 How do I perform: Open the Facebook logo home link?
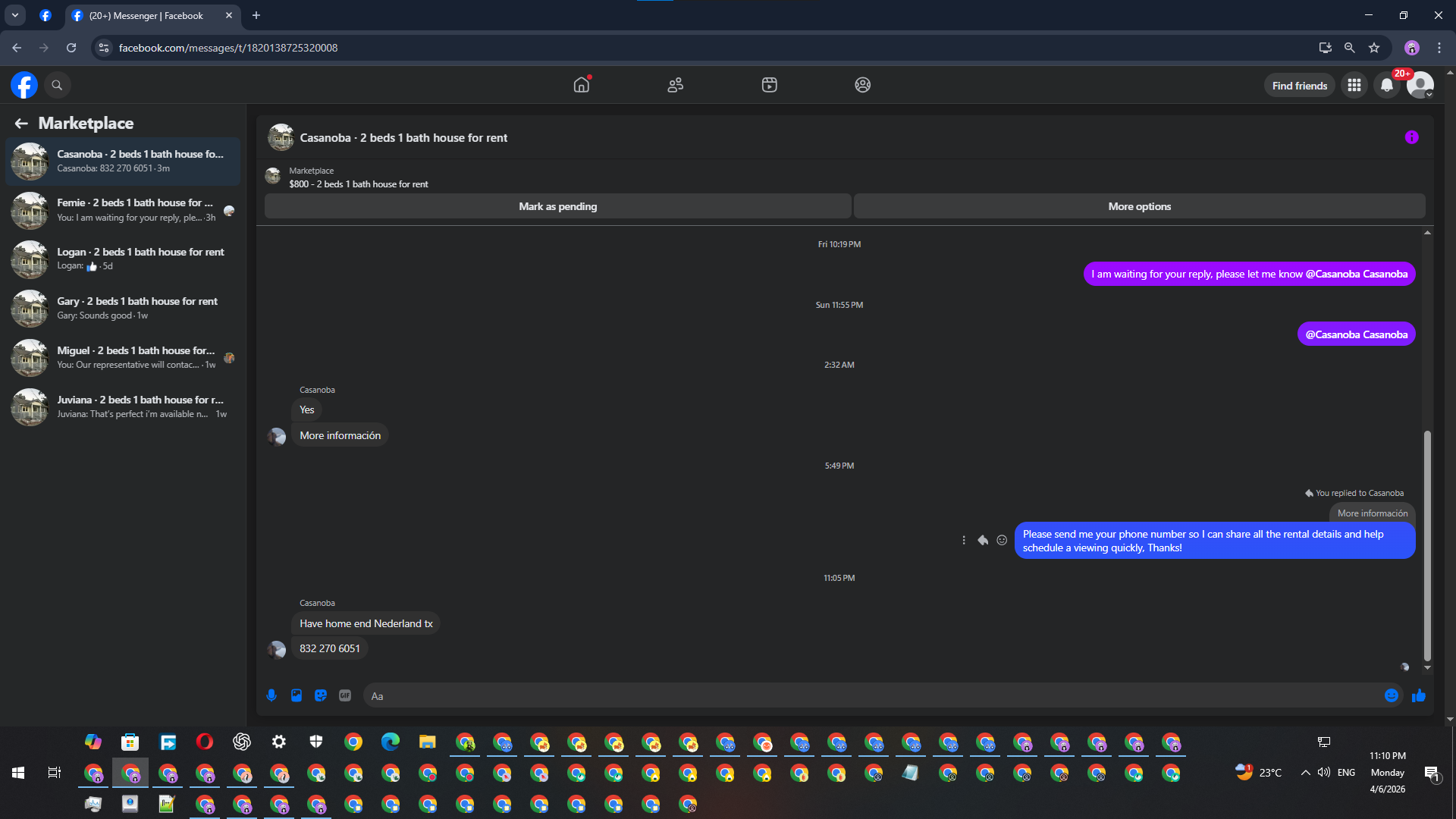click(x=24, y=85)
